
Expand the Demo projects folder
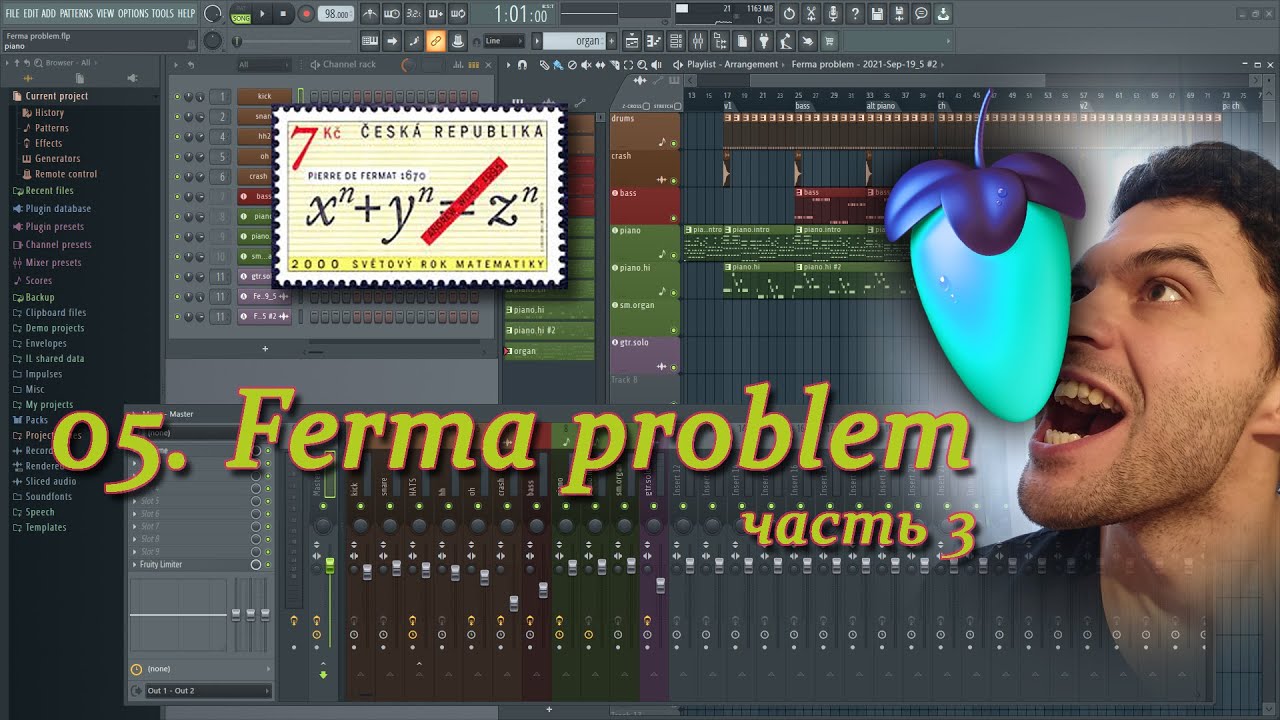coord(48,328)
